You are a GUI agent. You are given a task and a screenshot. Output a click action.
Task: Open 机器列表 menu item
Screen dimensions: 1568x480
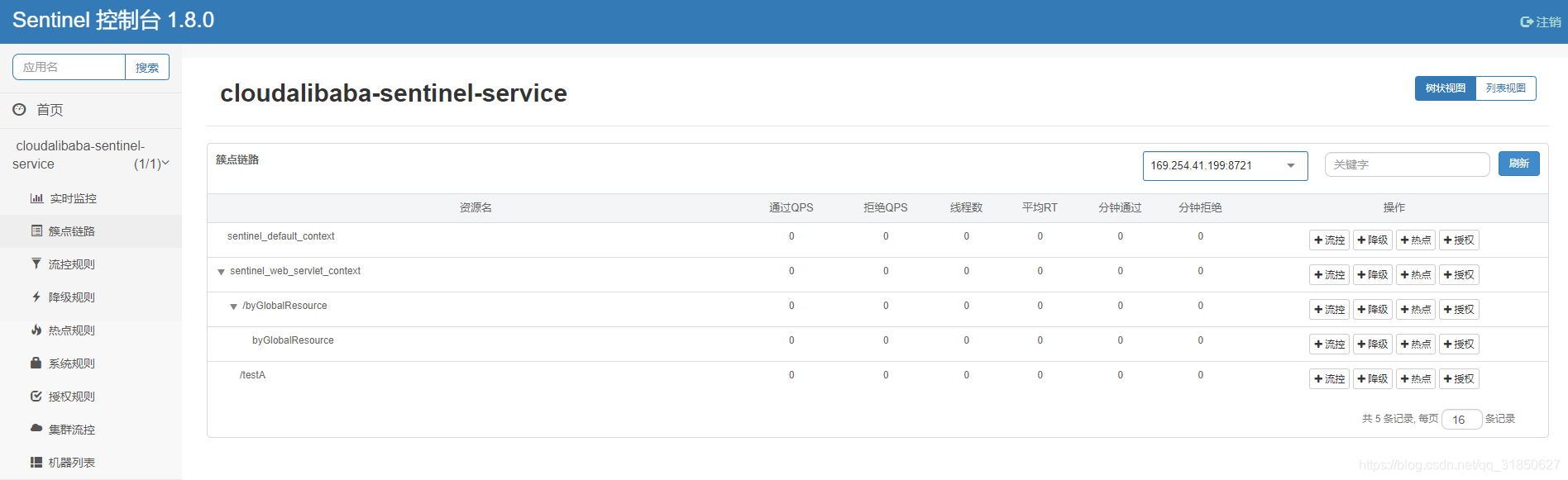click(x=91, y=463)
